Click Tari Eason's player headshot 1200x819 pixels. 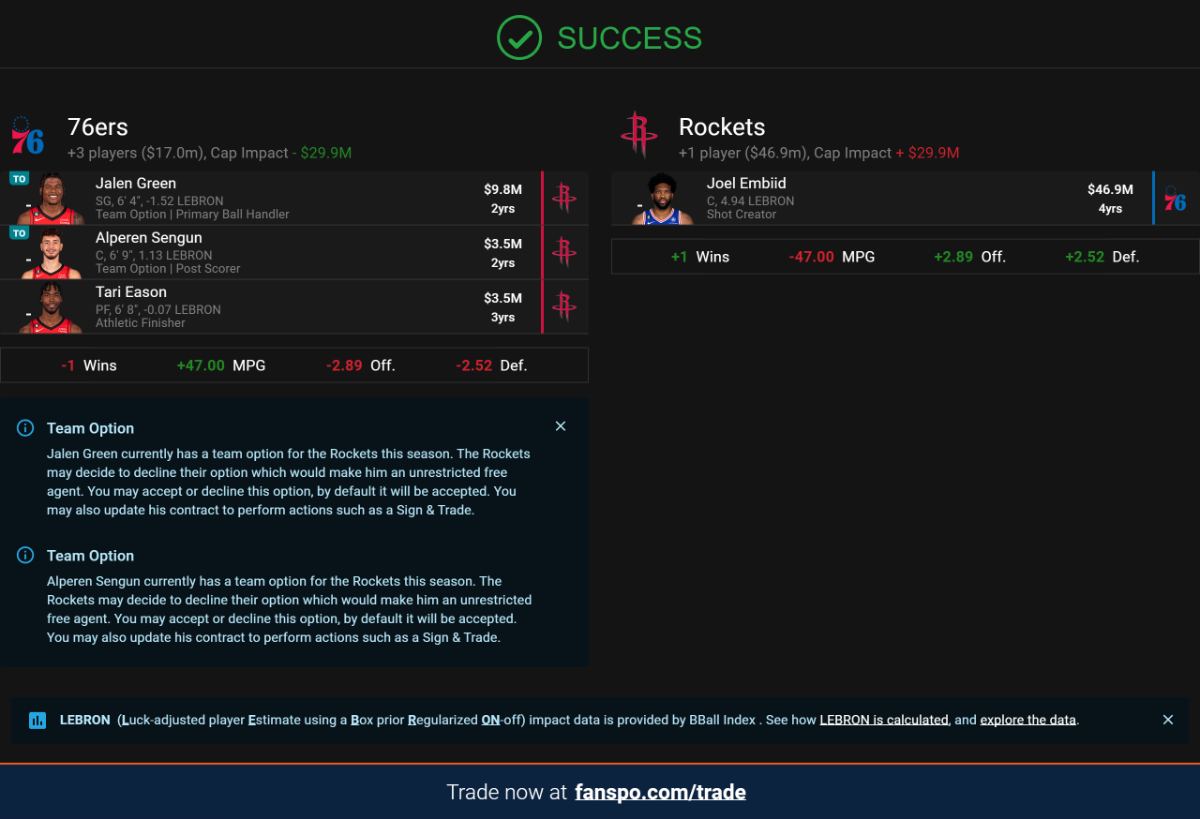pyautogui.click(x=50, y=307)
